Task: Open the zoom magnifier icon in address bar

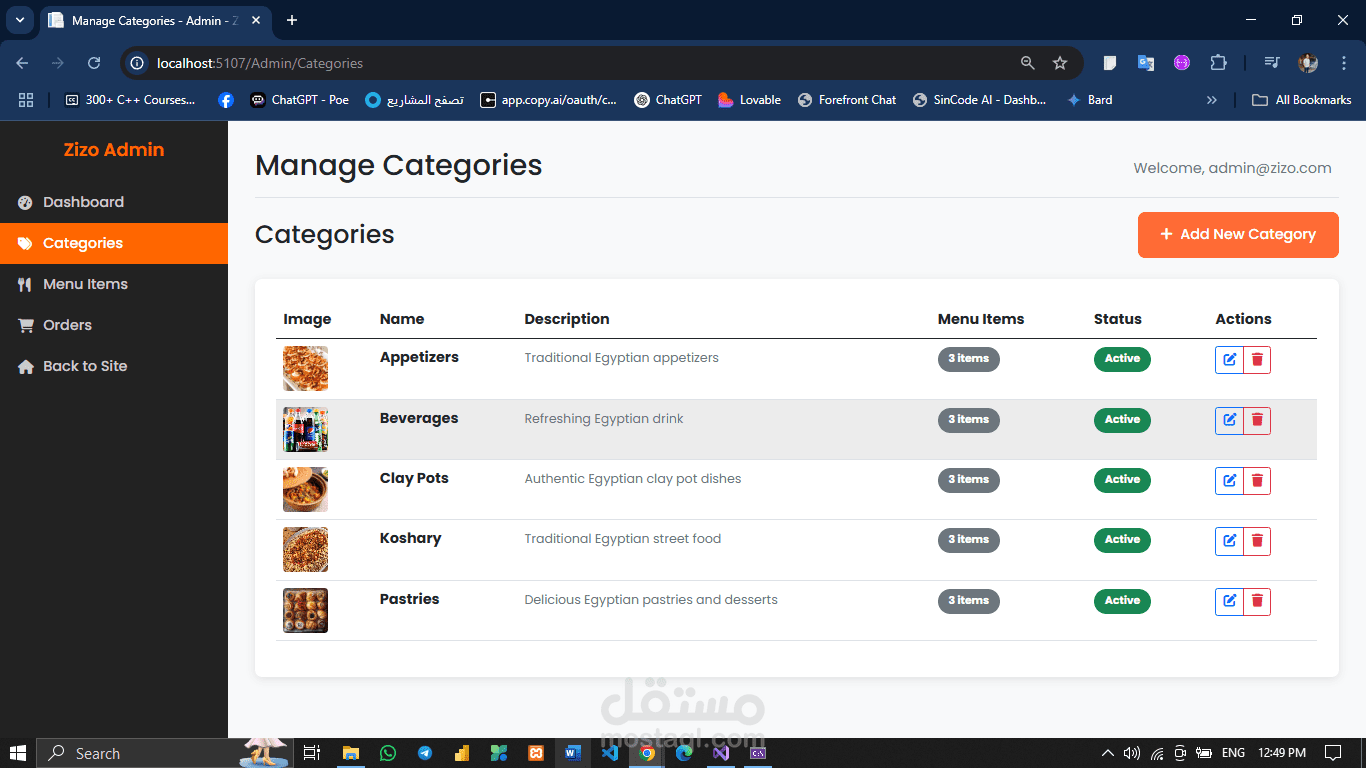Action: pyautogui.click(x=1027, y=63)
